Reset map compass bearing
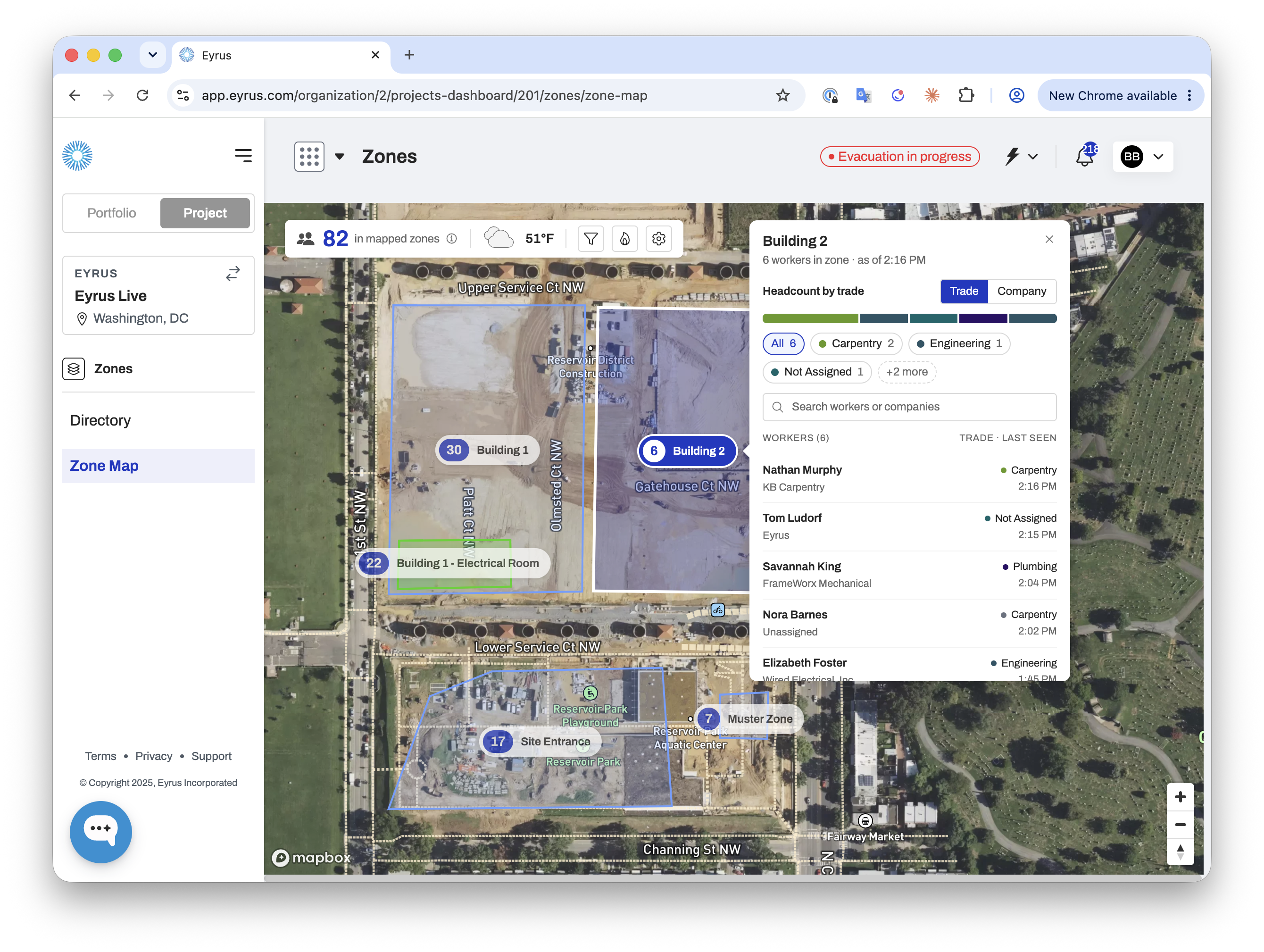Viewport: 1264px width, 952px height. 1180,852
